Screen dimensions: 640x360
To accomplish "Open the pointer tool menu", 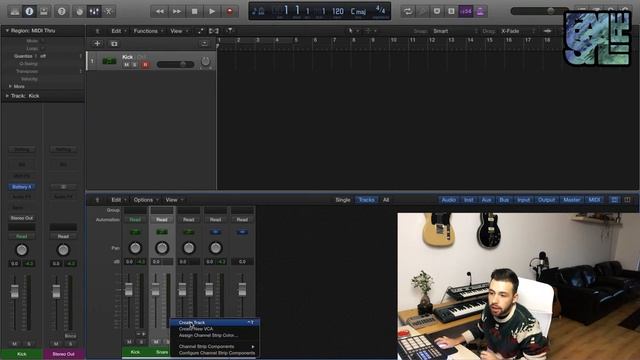I will [x=353, y=31].
